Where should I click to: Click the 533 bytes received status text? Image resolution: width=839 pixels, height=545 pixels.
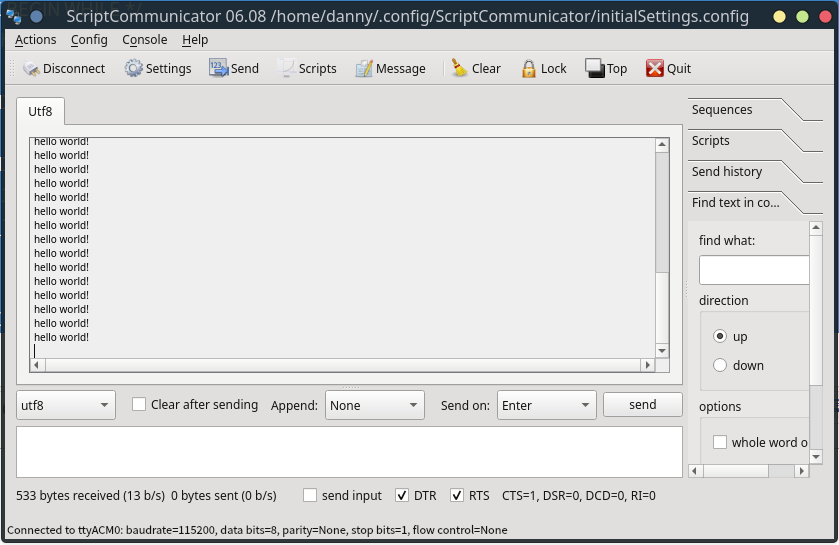90,496
